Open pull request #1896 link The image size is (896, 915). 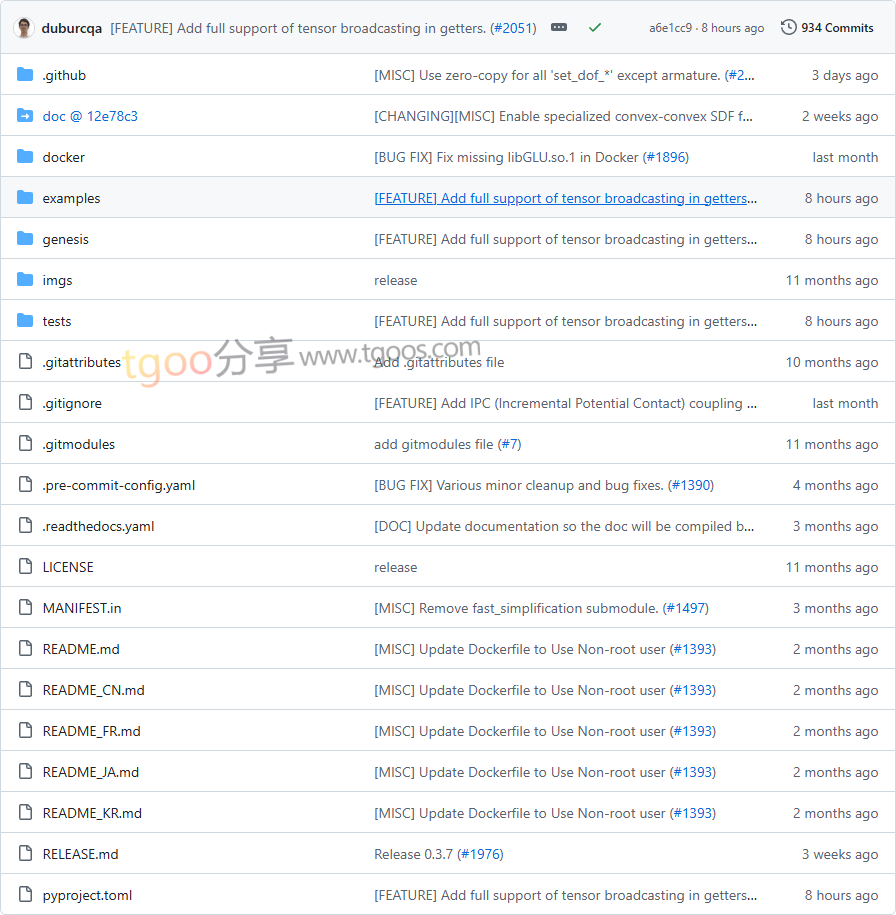(x=665, y=157)
